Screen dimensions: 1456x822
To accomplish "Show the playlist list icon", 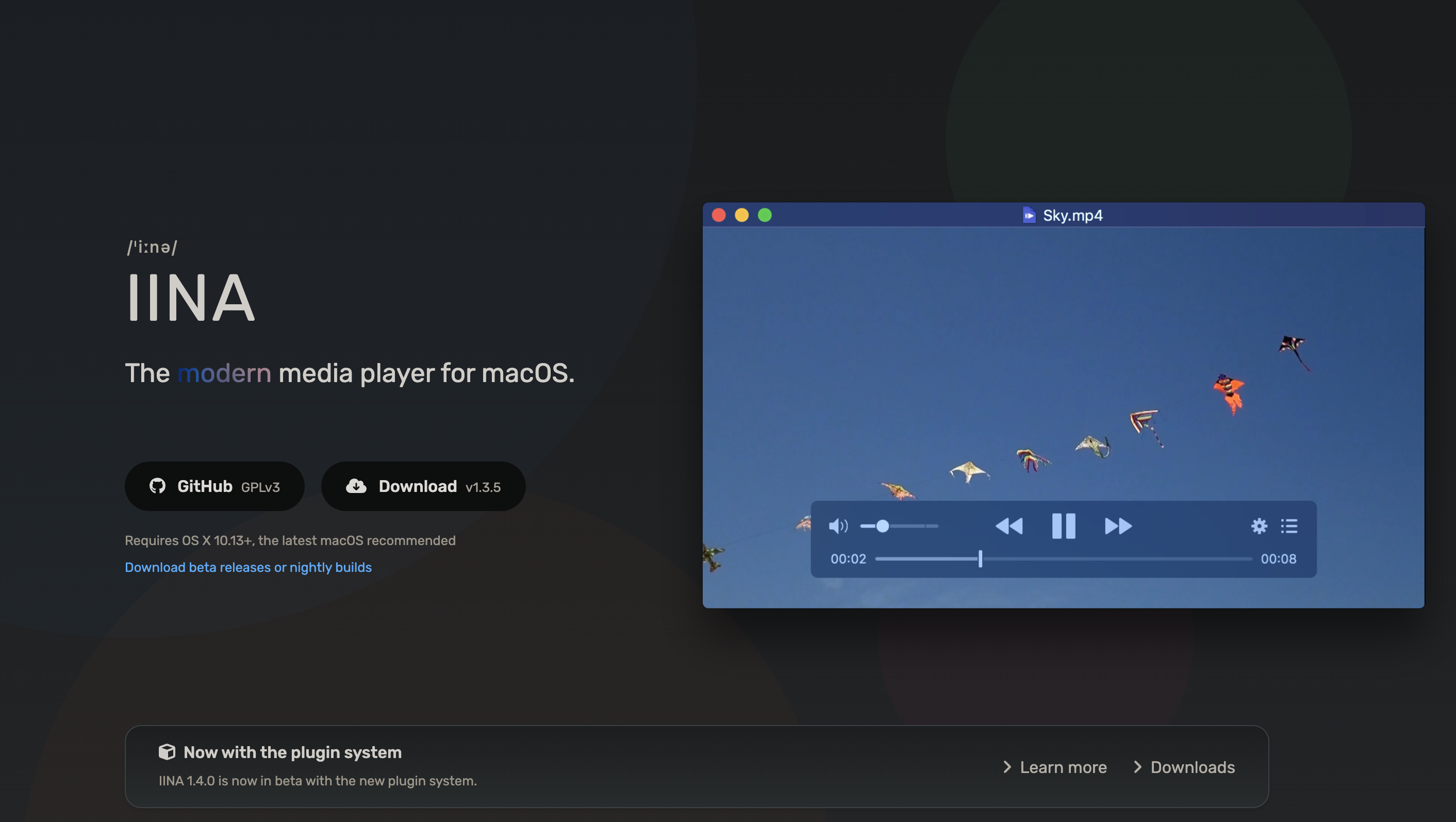I will coord(1289,527).
